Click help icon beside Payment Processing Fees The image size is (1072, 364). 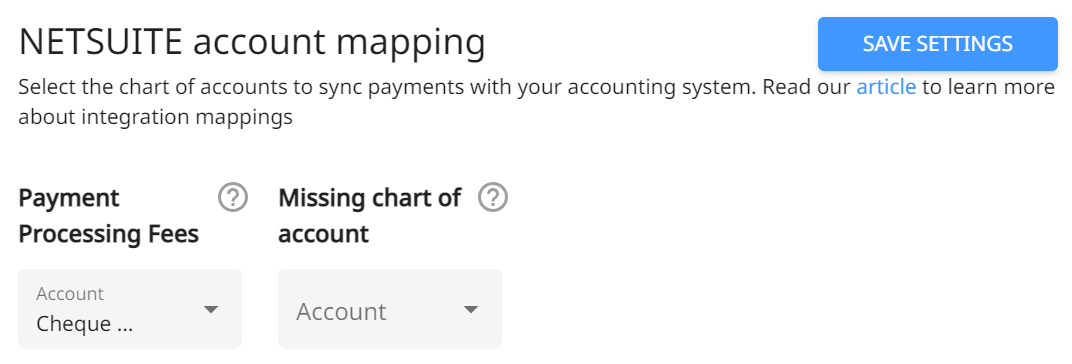point(232,198)
